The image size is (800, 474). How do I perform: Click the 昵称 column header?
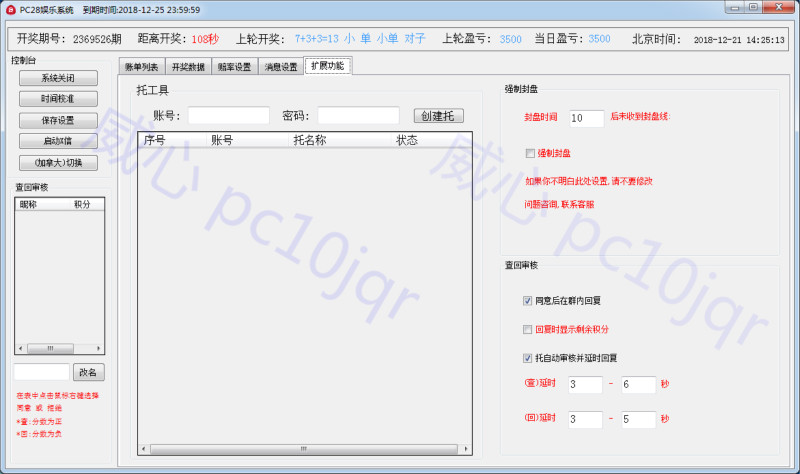(42, 205)
